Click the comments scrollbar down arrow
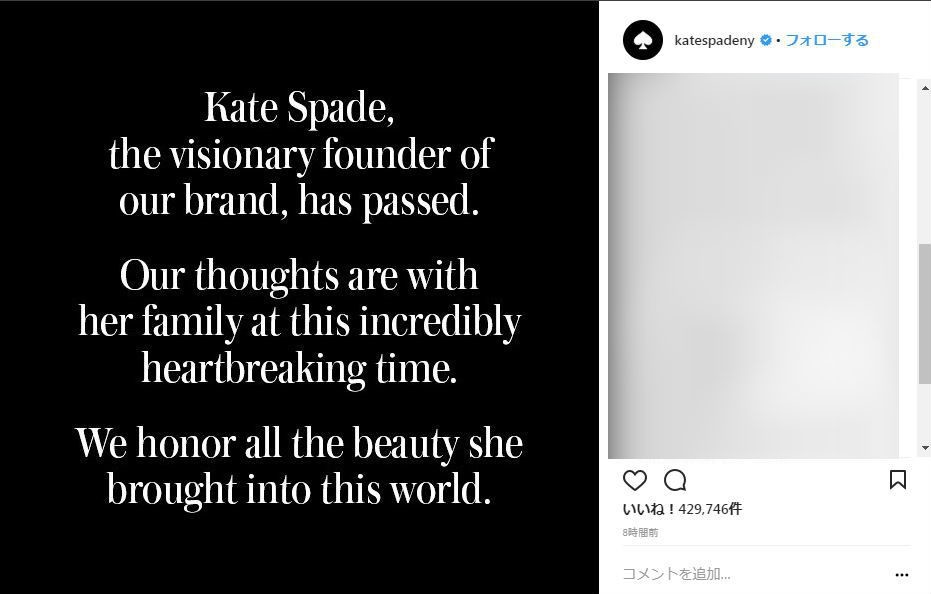 [924, 448]
